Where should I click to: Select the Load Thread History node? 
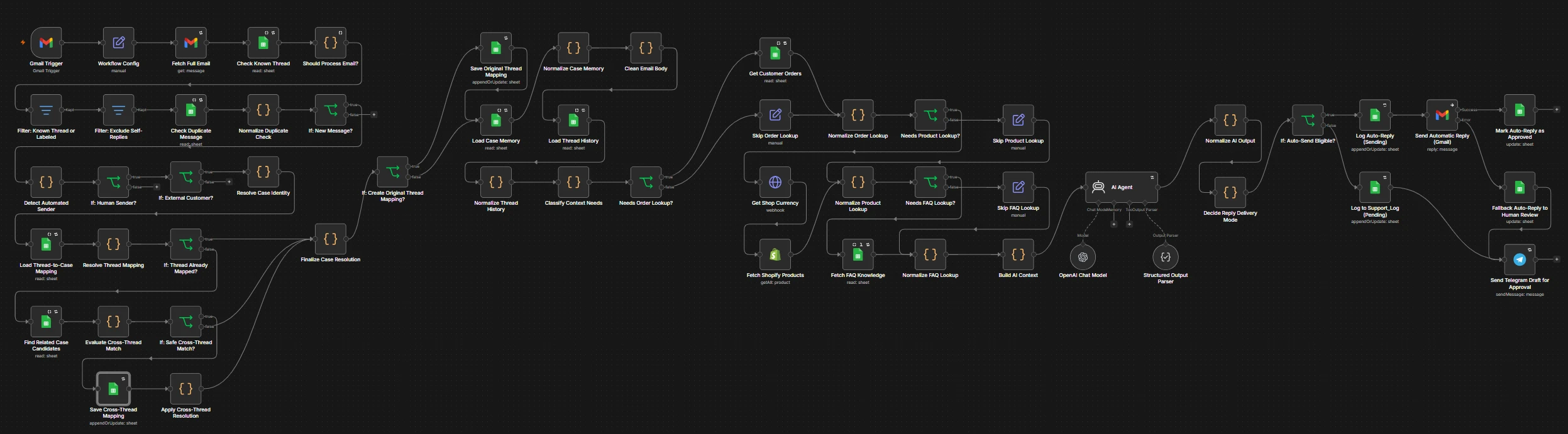pos(573,120)
